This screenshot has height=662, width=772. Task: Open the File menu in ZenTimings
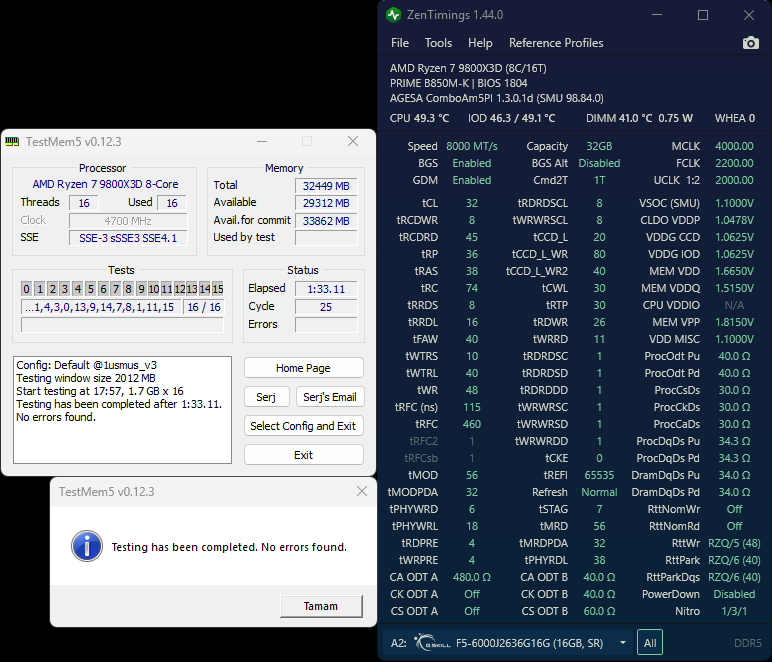pos(400,43)
